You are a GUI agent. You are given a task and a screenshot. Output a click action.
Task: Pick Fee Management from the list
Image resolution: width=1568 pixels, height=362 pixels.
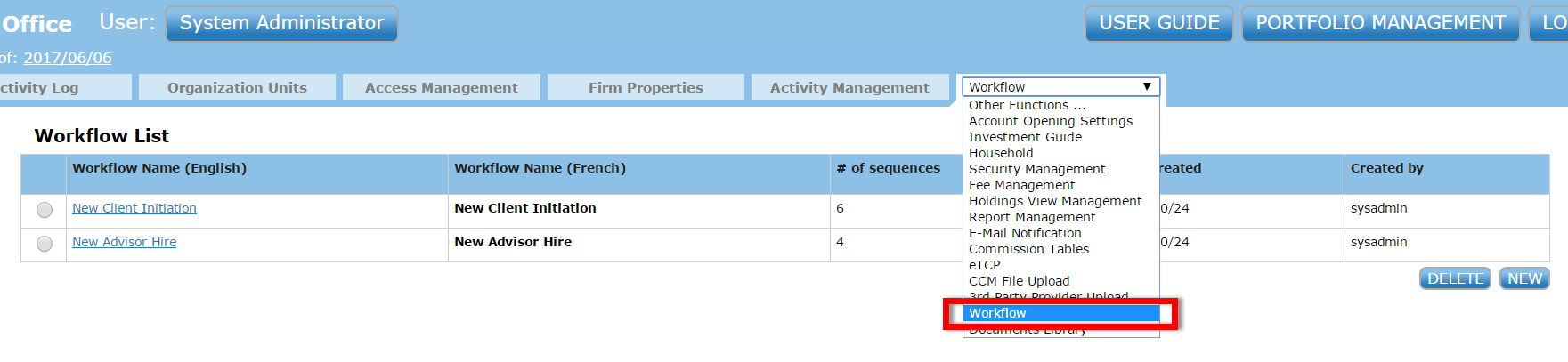click(x=1021, y=185)
